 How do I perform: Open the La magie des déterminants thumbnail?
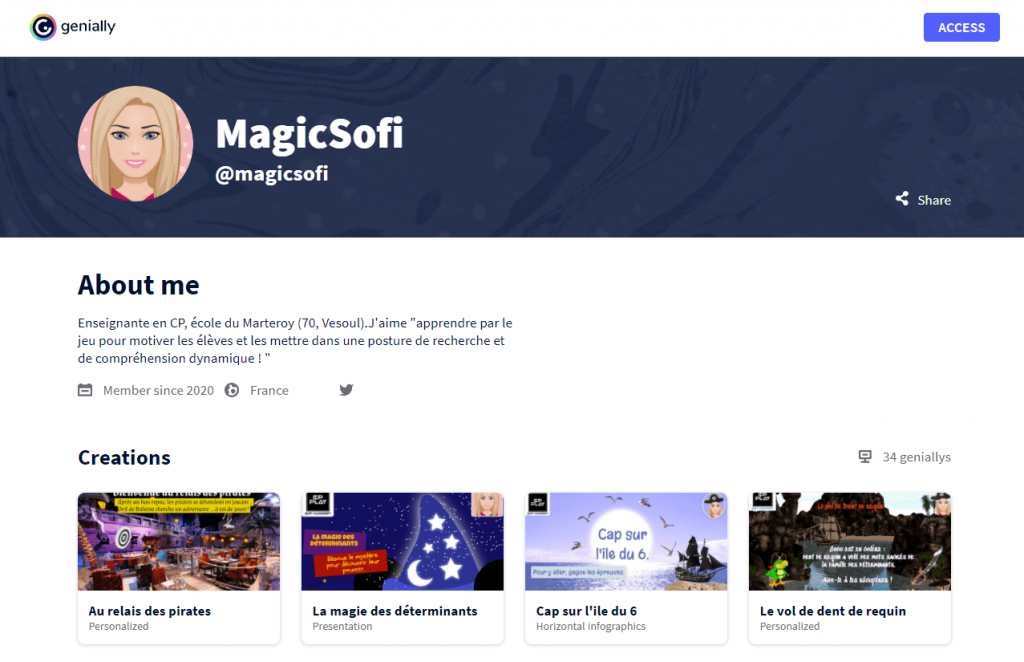click(x=402, y=542)
